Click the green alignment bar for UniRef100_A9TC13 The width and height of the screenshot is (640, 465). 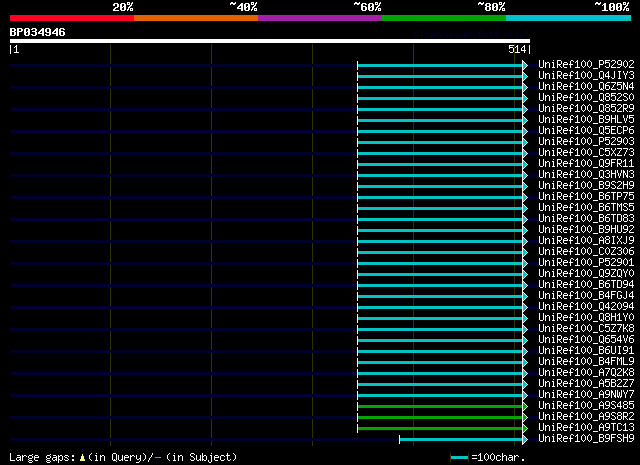(440, 429)
